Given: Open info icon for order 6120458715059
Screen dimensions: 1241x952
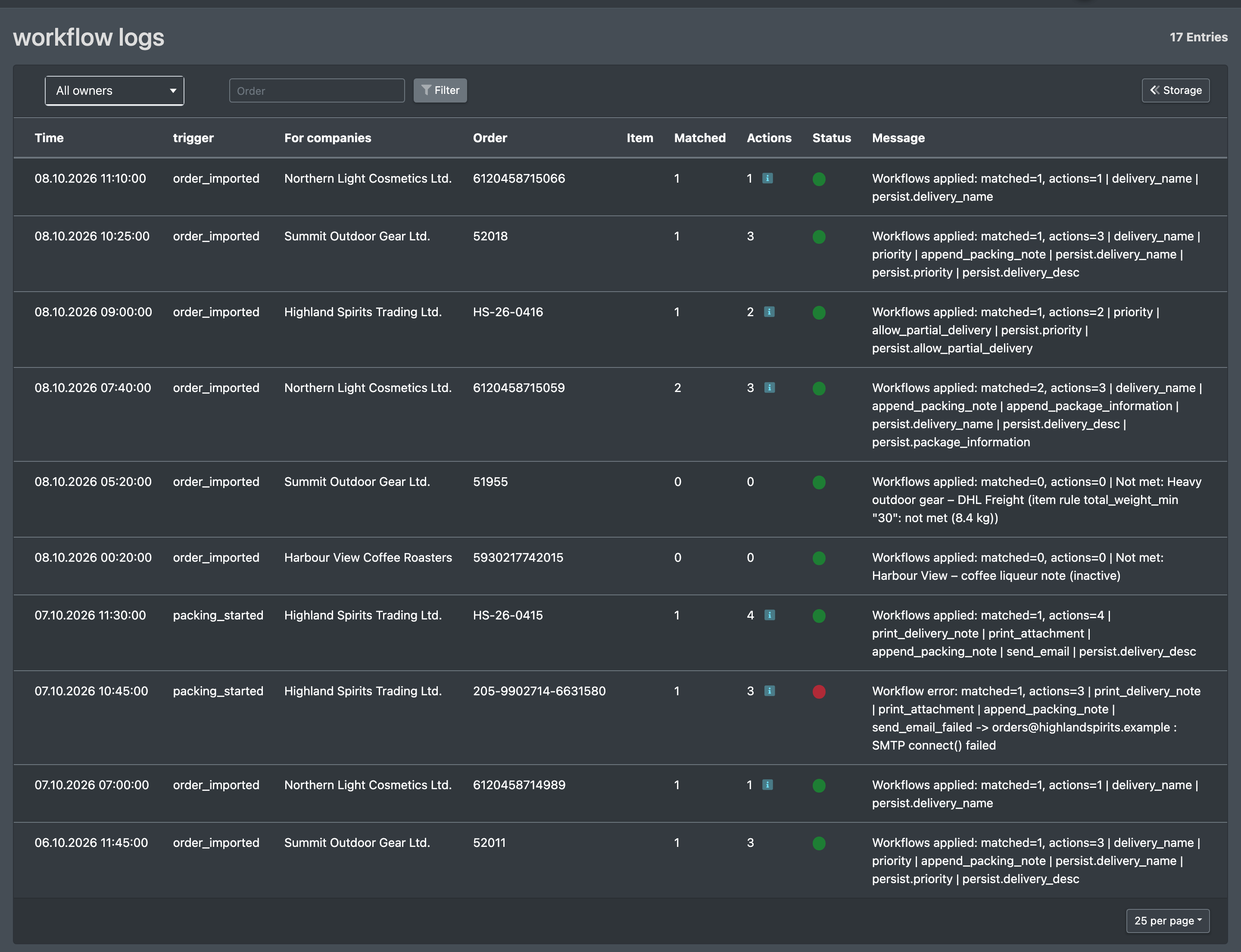Looking at the screenshot, I should coord(769,388).
